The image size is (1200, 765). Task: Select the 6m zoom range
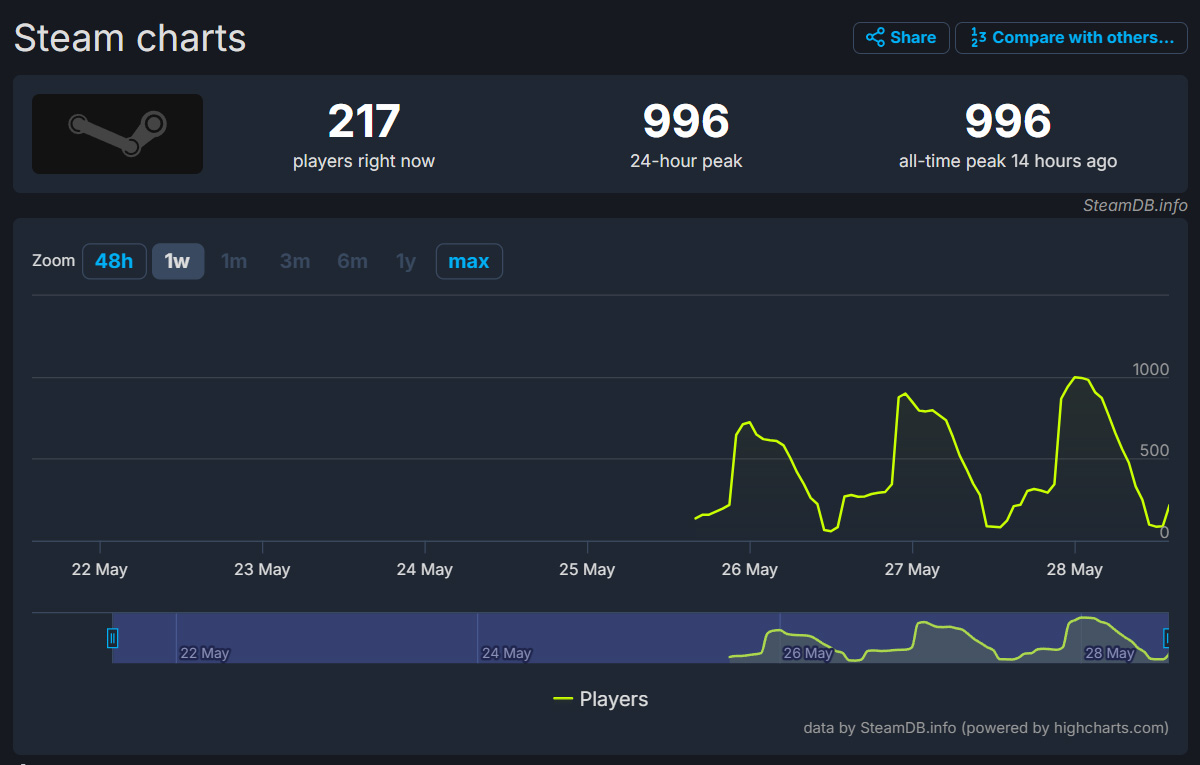[352, 261]
